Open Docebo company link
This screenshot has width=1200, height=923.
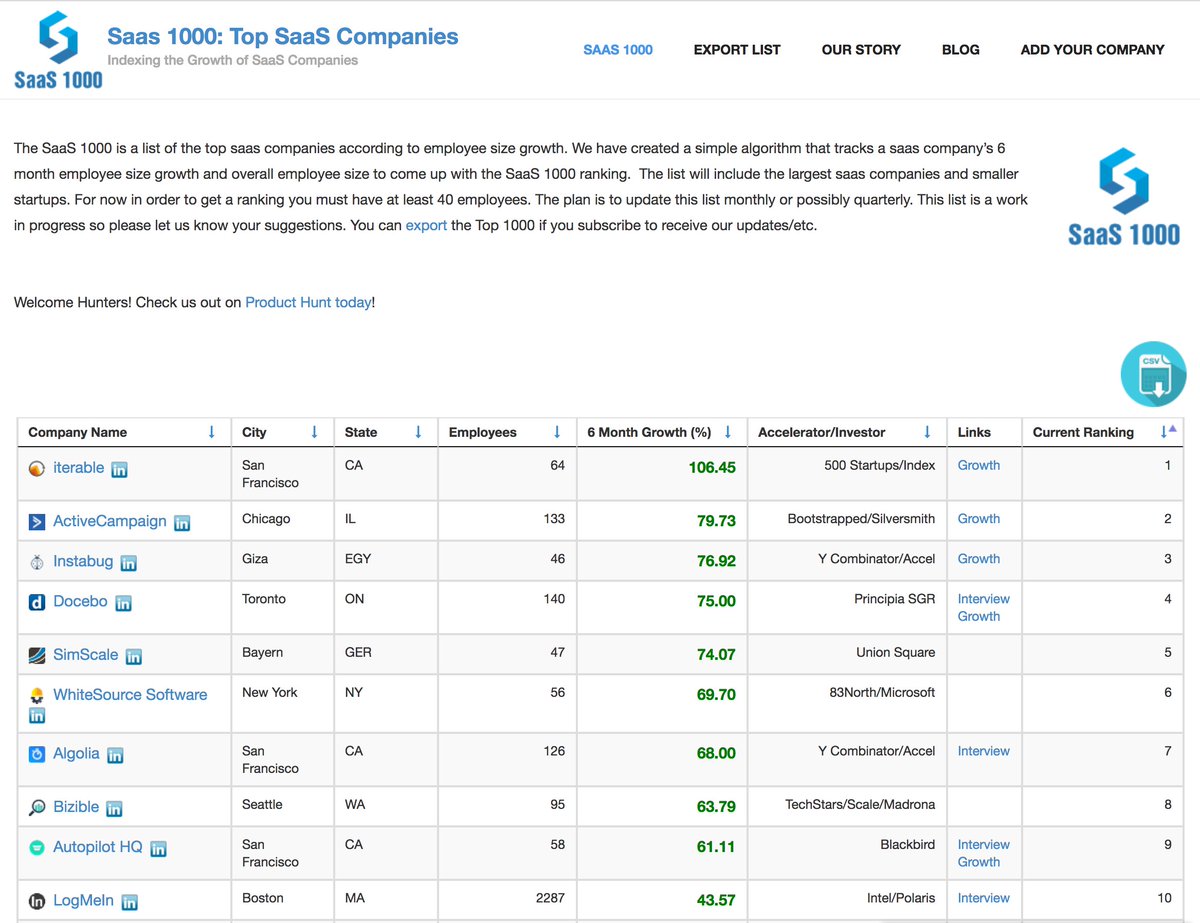(x=80, y=601)
